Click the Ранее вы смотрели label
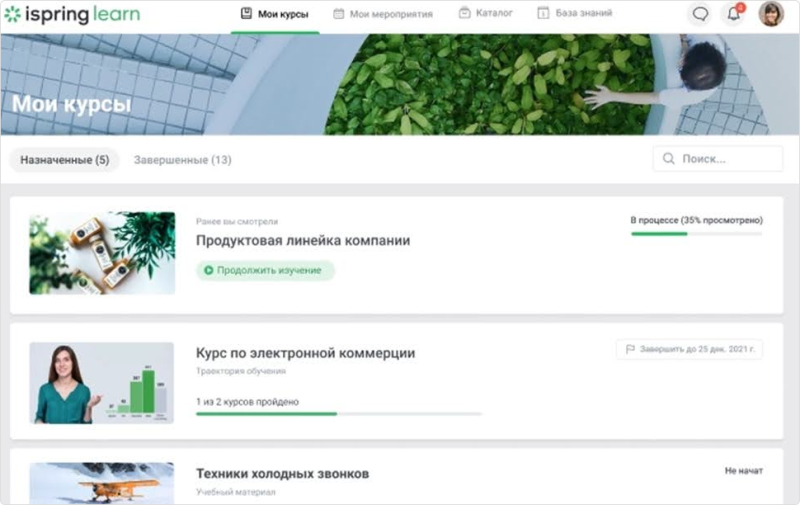Image resolution: width=800 pixels, height=505 pixels. pyautogui.click(x=237, y=221)
